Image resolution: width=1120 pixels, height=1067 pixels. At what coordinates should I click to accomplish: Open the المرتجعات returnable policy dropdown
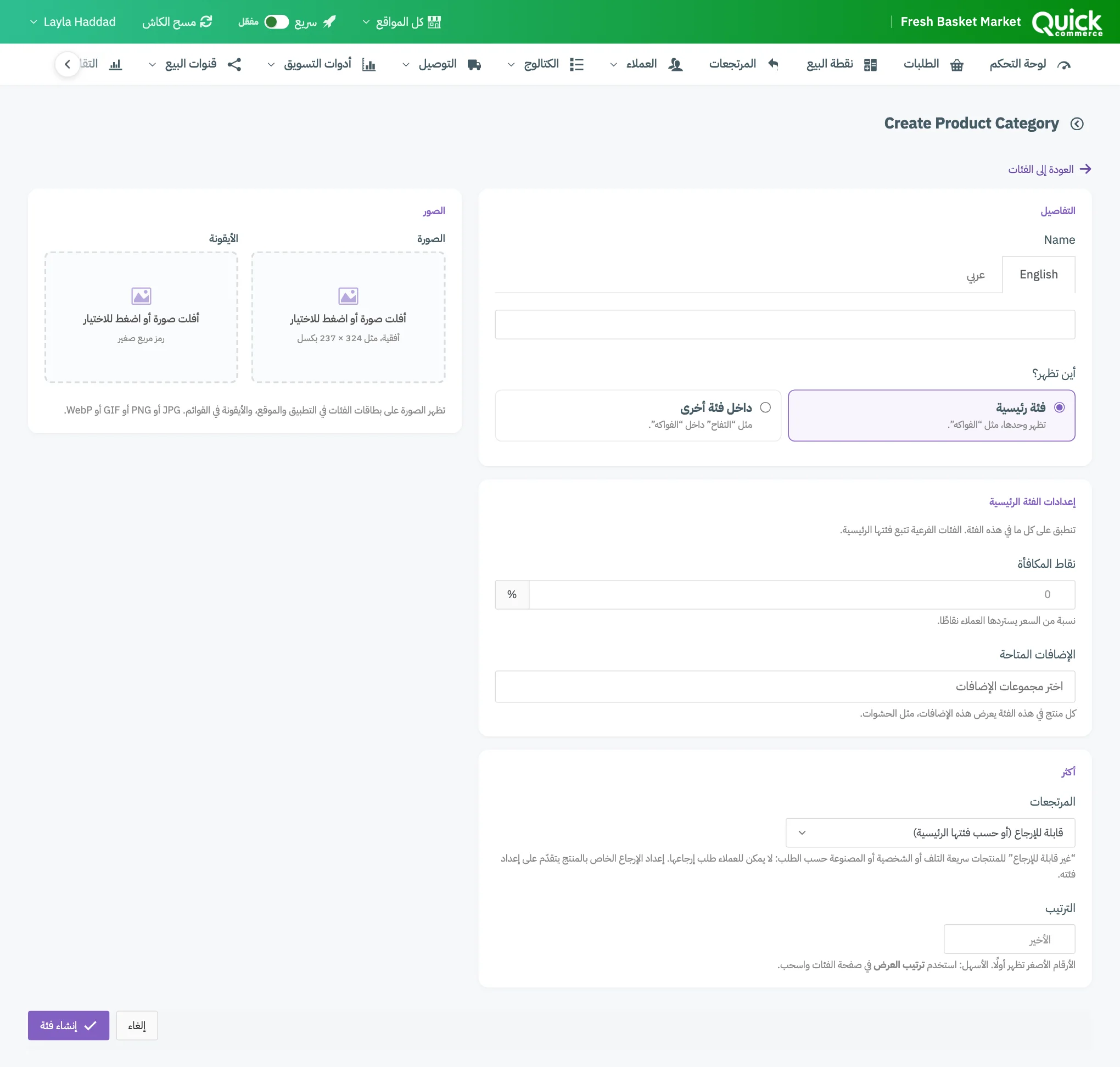tap(930, 833)
